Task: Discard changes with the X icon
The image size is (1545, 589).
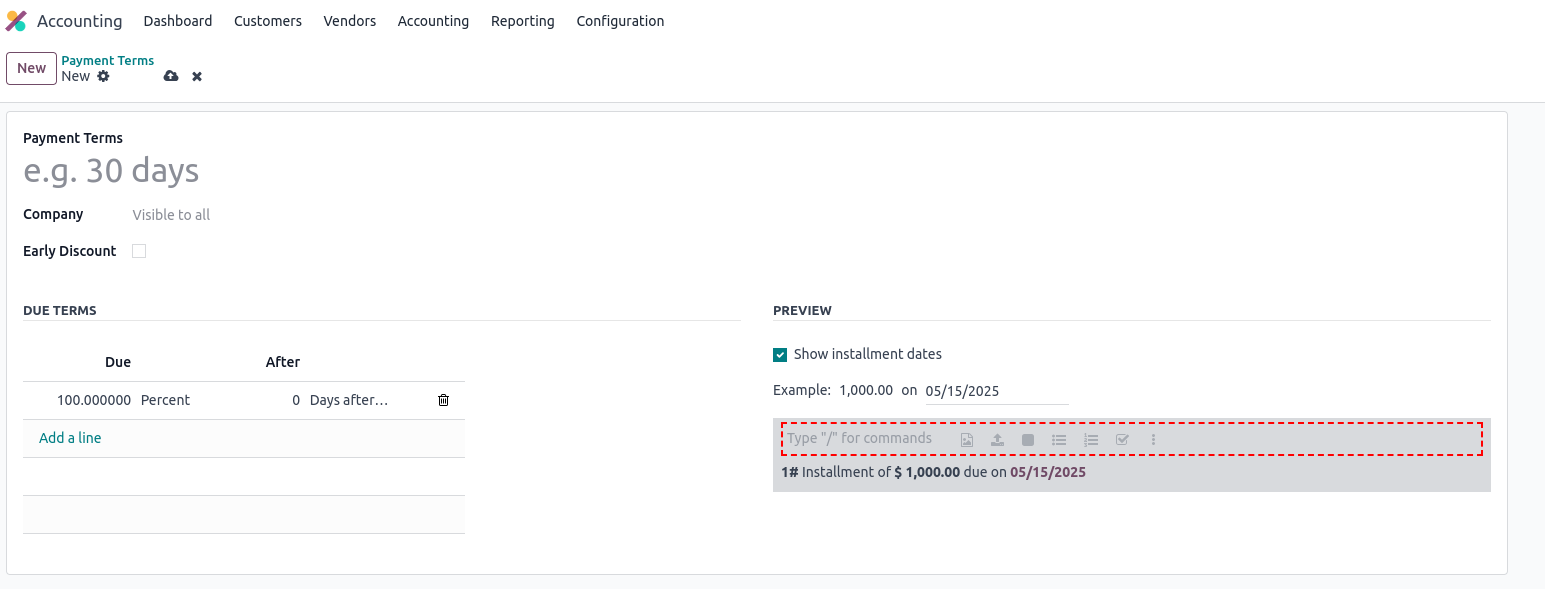Action: click(197, 76)
